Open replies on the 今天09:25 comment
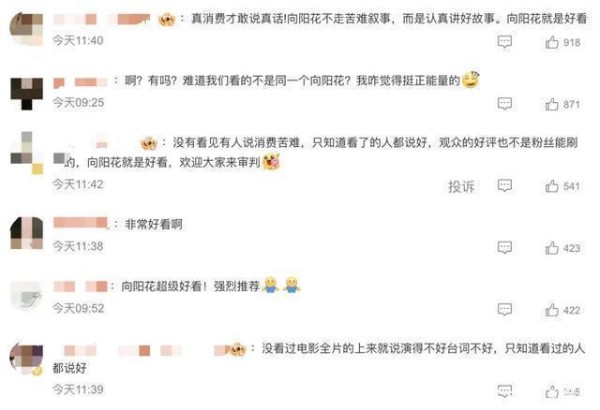Image resolution: width=600 pixels, height=410 pixels. coord(504,104)
